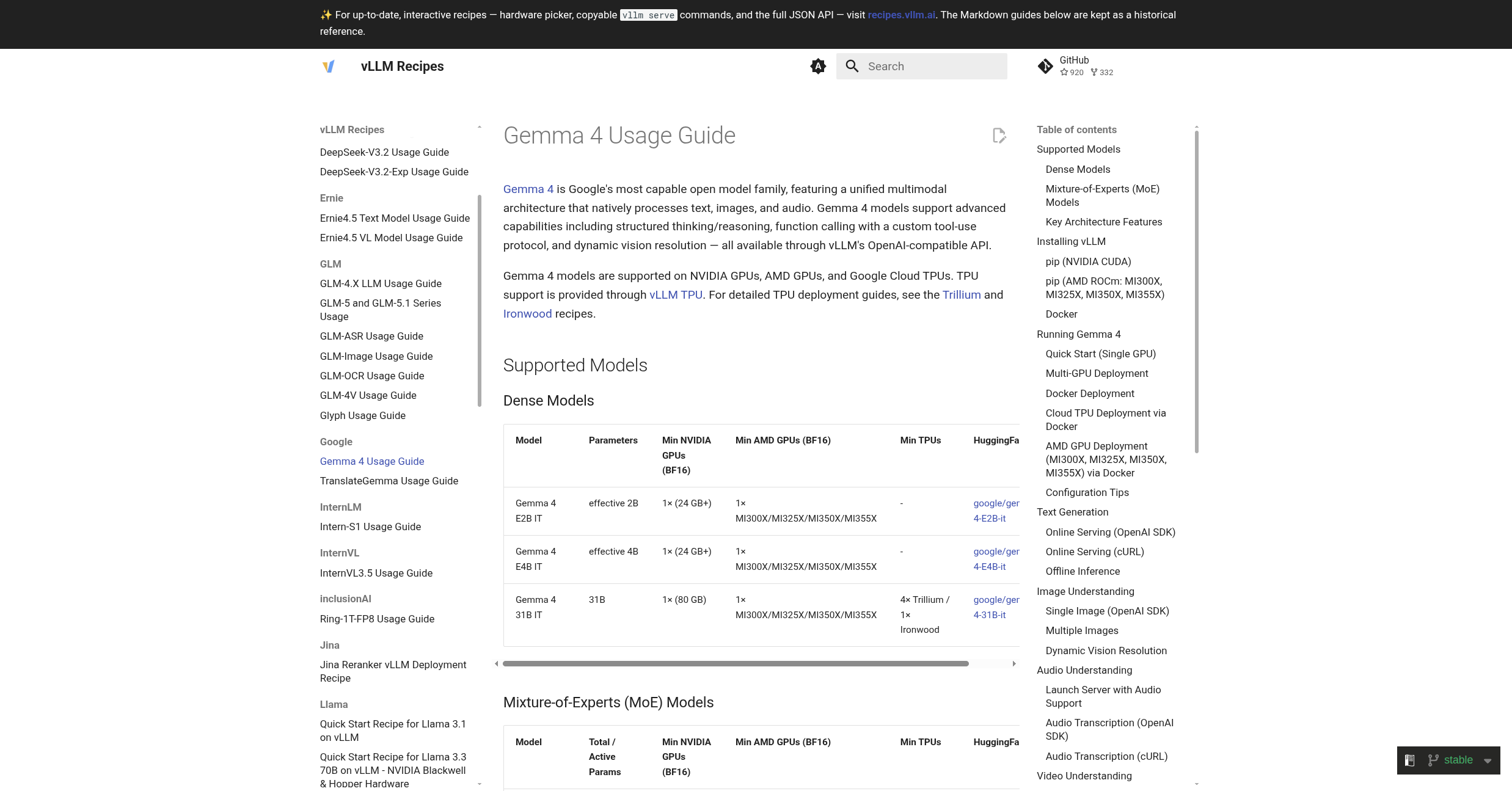
Task: Open DeepSeek-V3.2-Exp Usage Guide
Action: (x=394, y=172)
